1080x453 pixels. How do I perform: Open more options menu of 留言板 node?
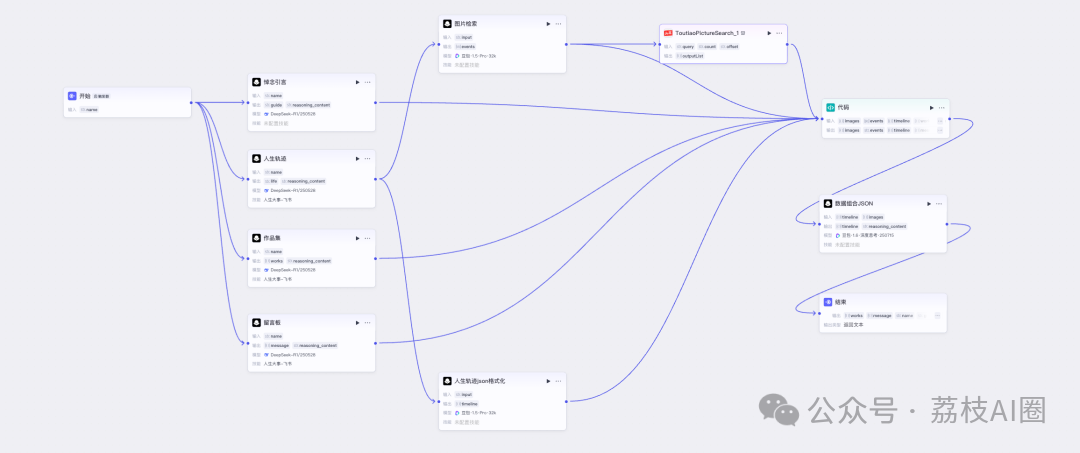point(367,322)
